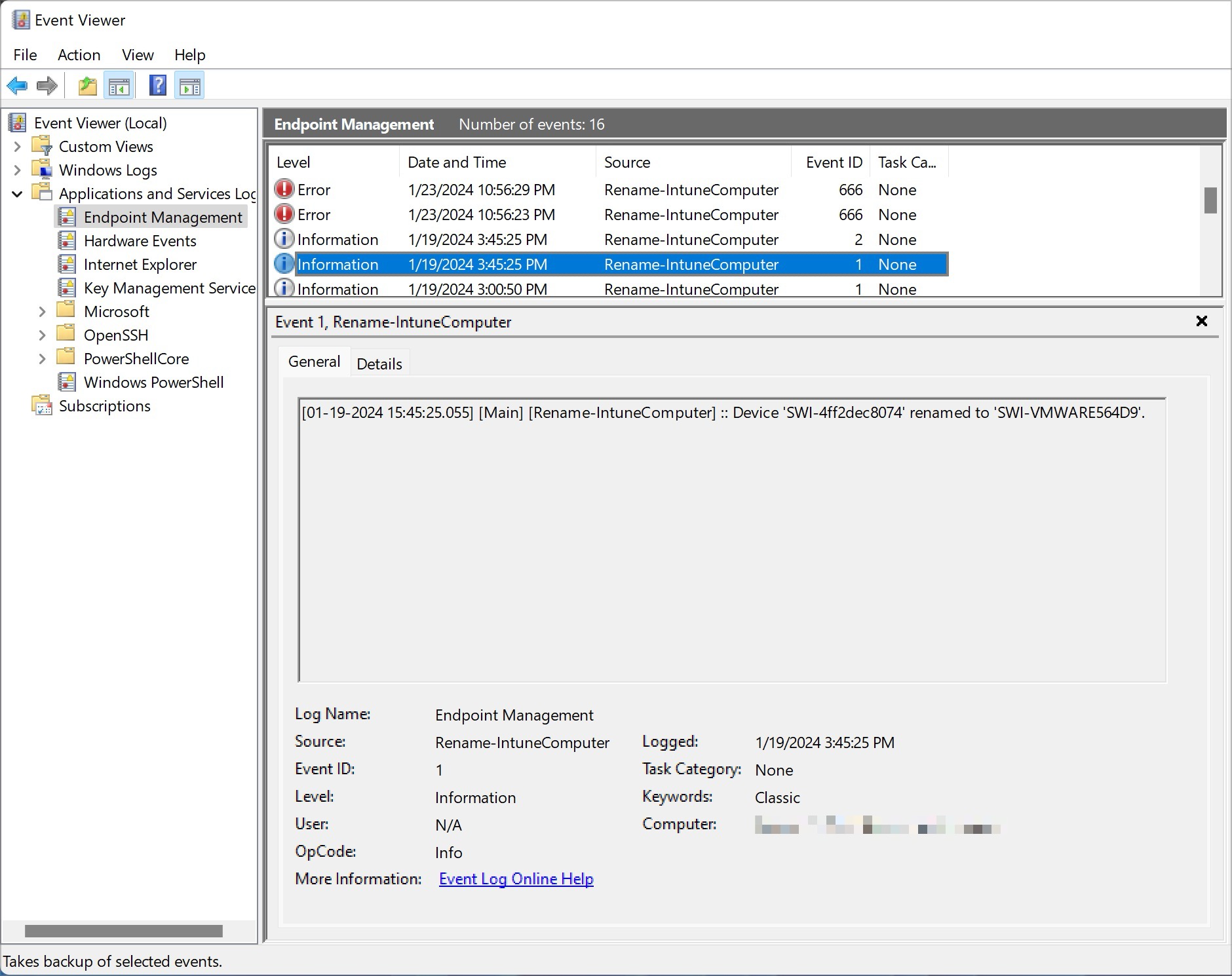The height and width of the screenshot is (976, 1232).
Task: Open help with the question mark toolbar icon
Action: (x=157, y=85)
